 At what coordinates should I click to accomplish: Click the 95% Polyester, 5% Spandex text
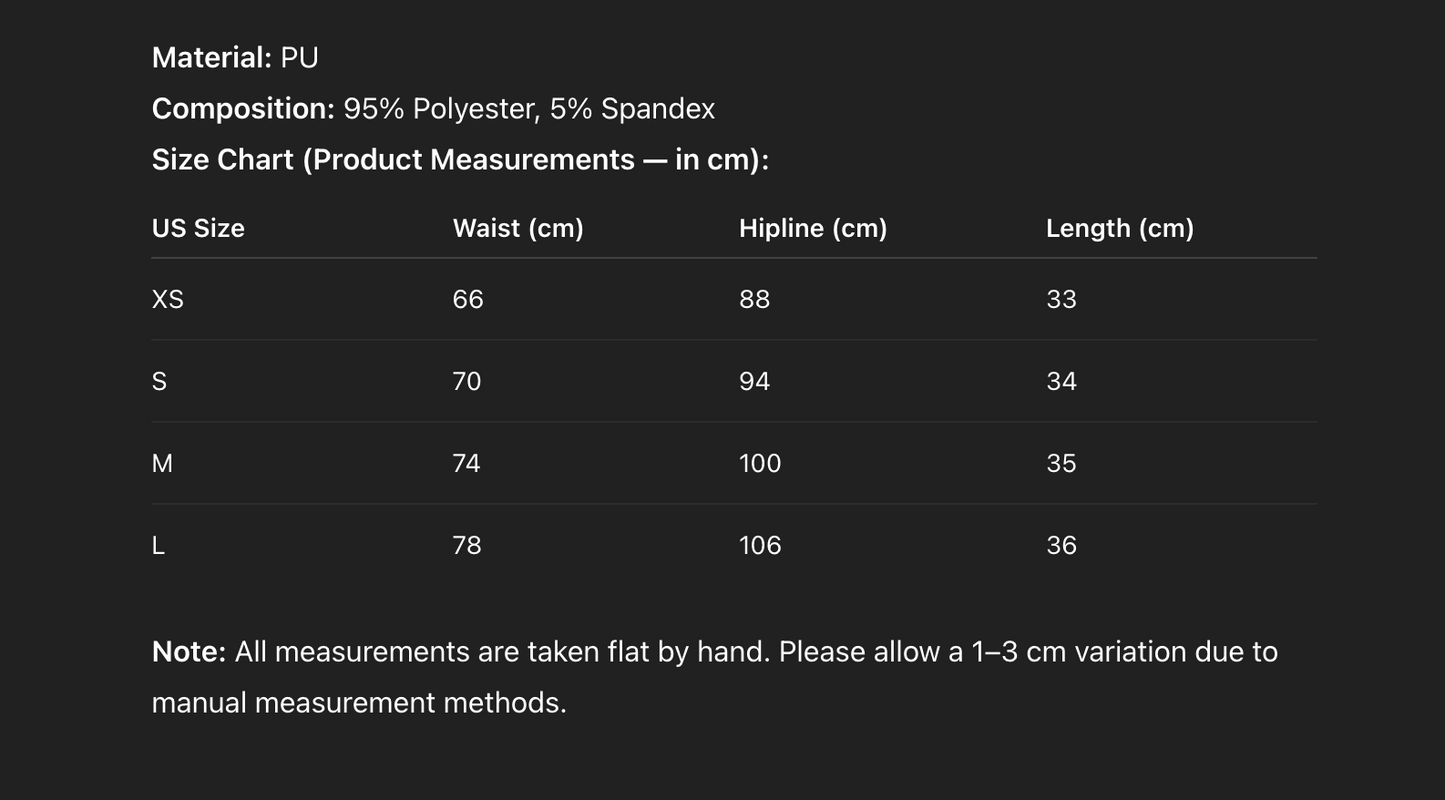[x=529, y=109]
